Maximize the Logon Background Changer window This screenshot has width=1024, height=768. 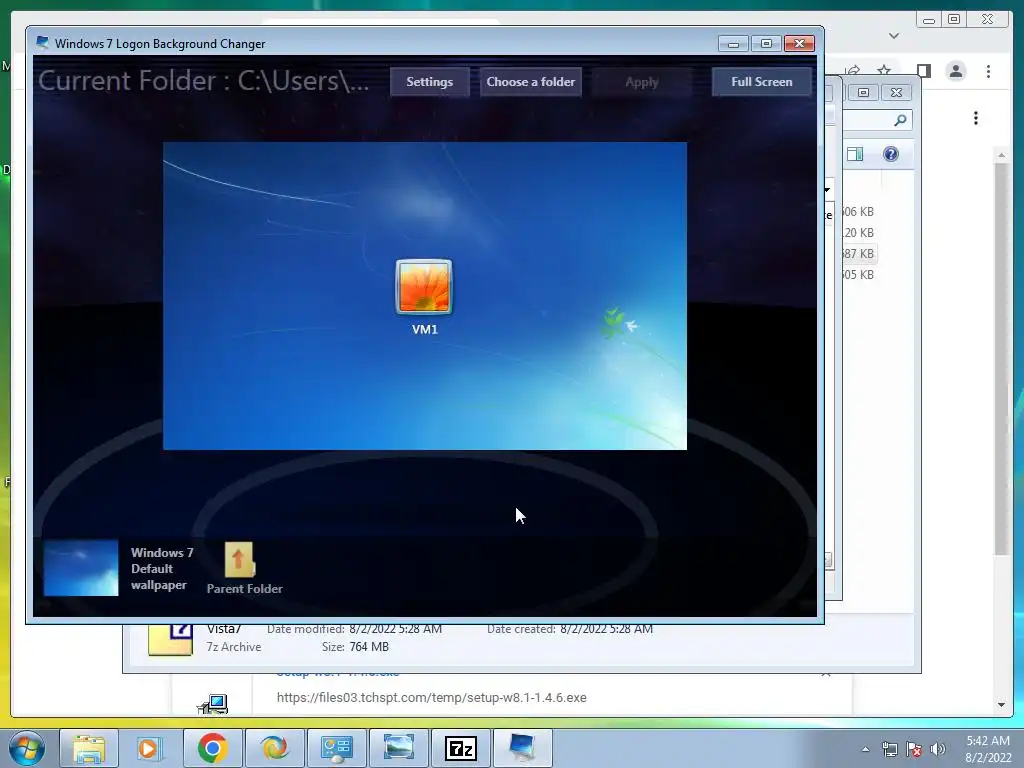pyautogui.click(x=766, y=44)
